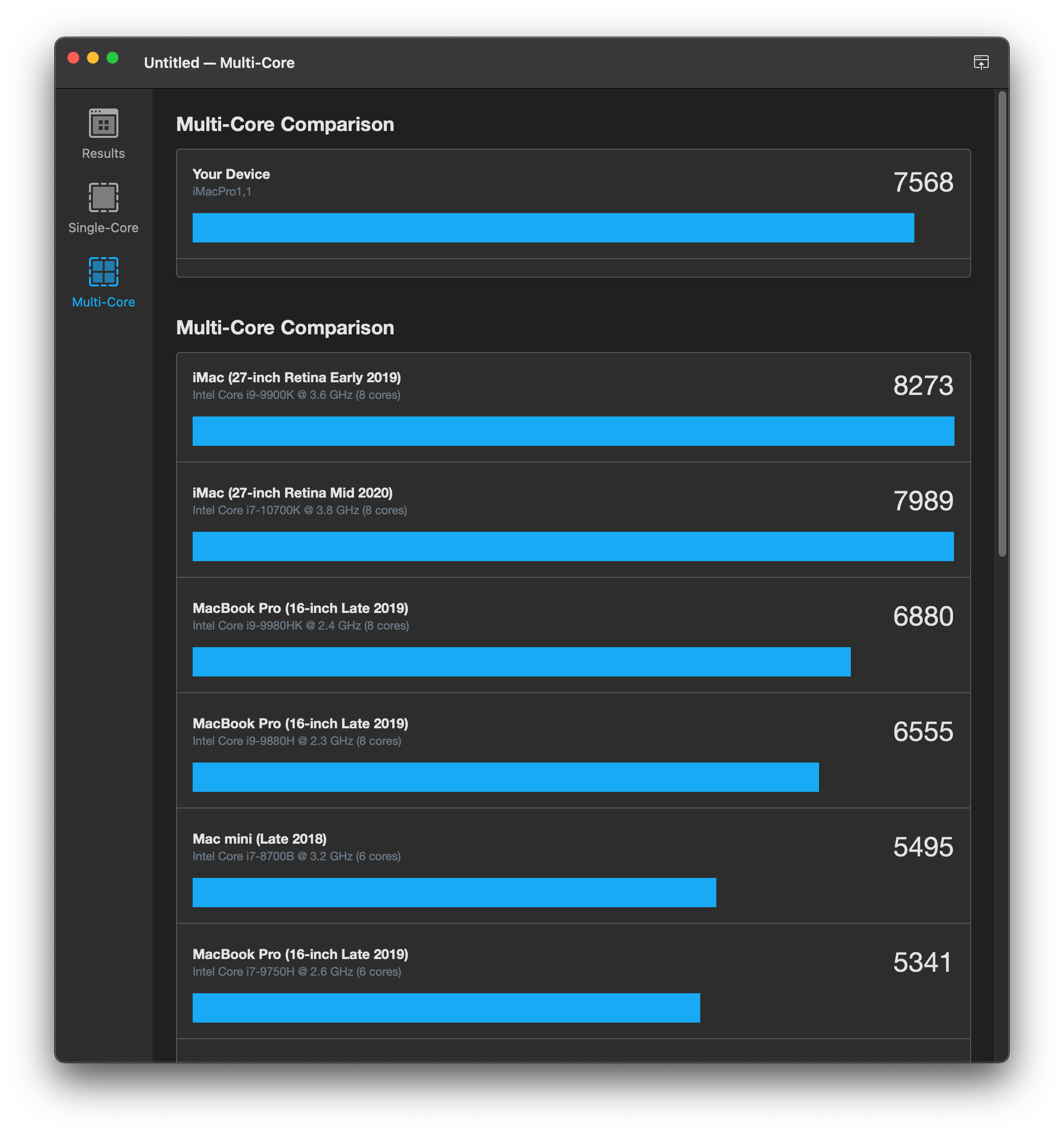Click the MacBook Pro i7-9750H score bar
The width and height of the screenshot is (1064, 1135).
pos(445,1008)
